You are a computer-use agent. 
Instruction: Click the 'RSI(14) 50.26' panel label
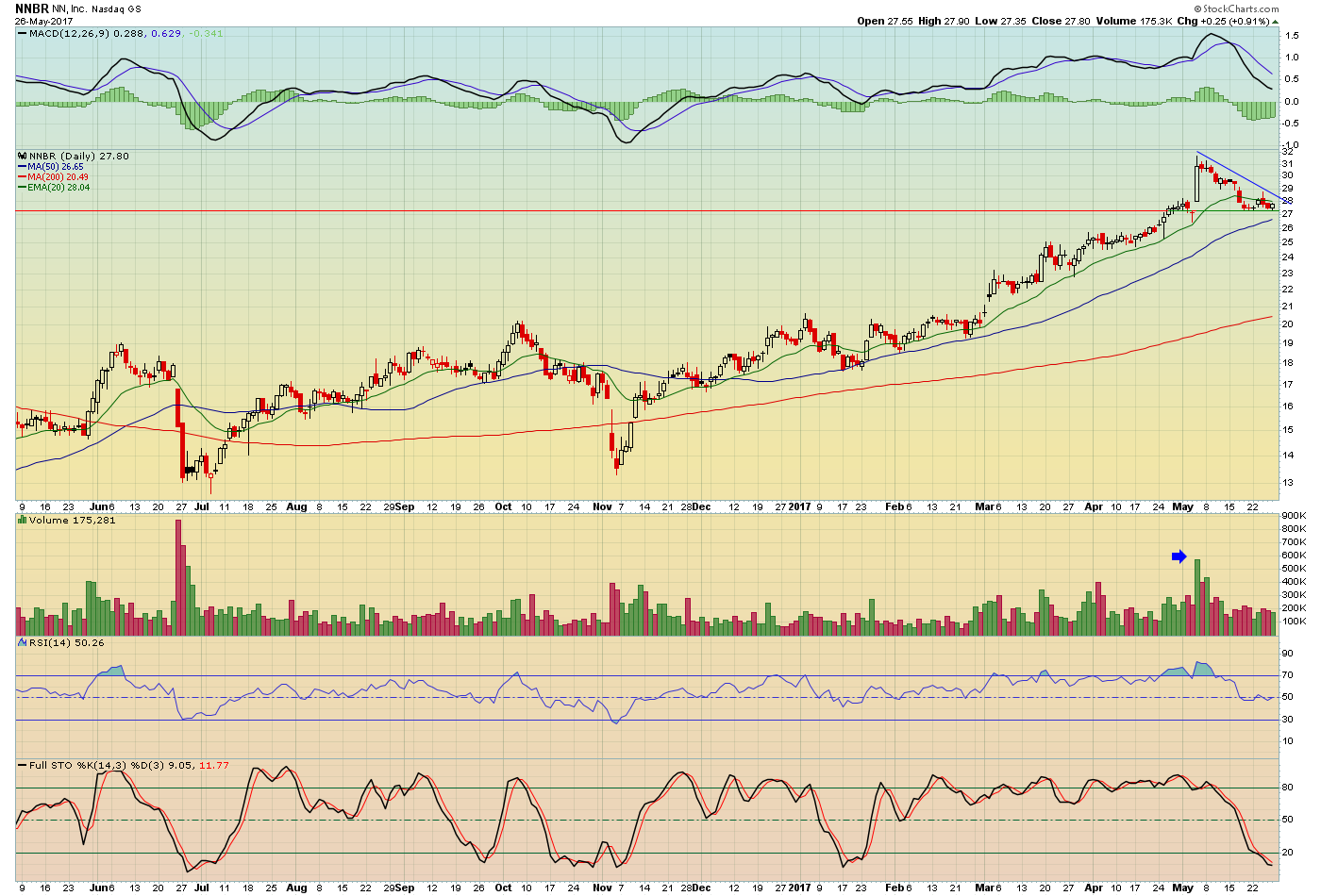67,642
